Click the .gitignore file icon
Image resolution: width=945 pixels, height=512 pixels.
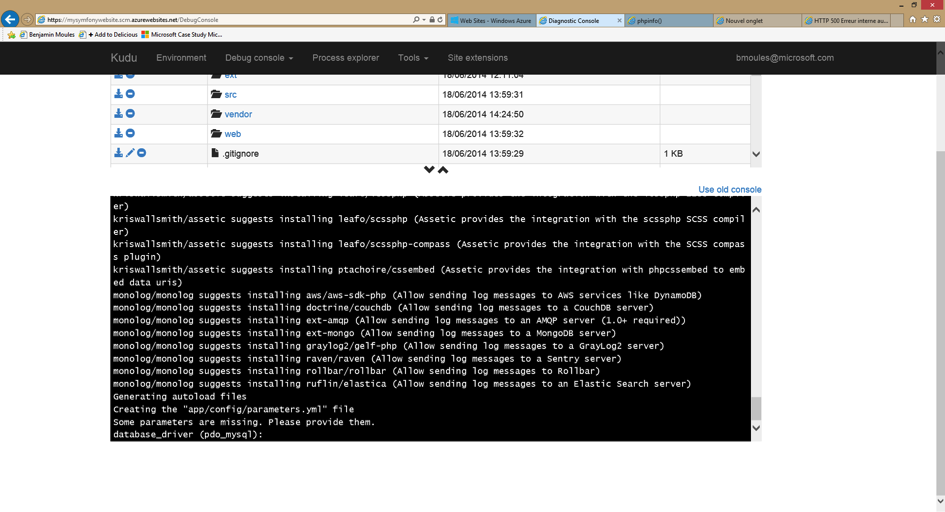215,153
